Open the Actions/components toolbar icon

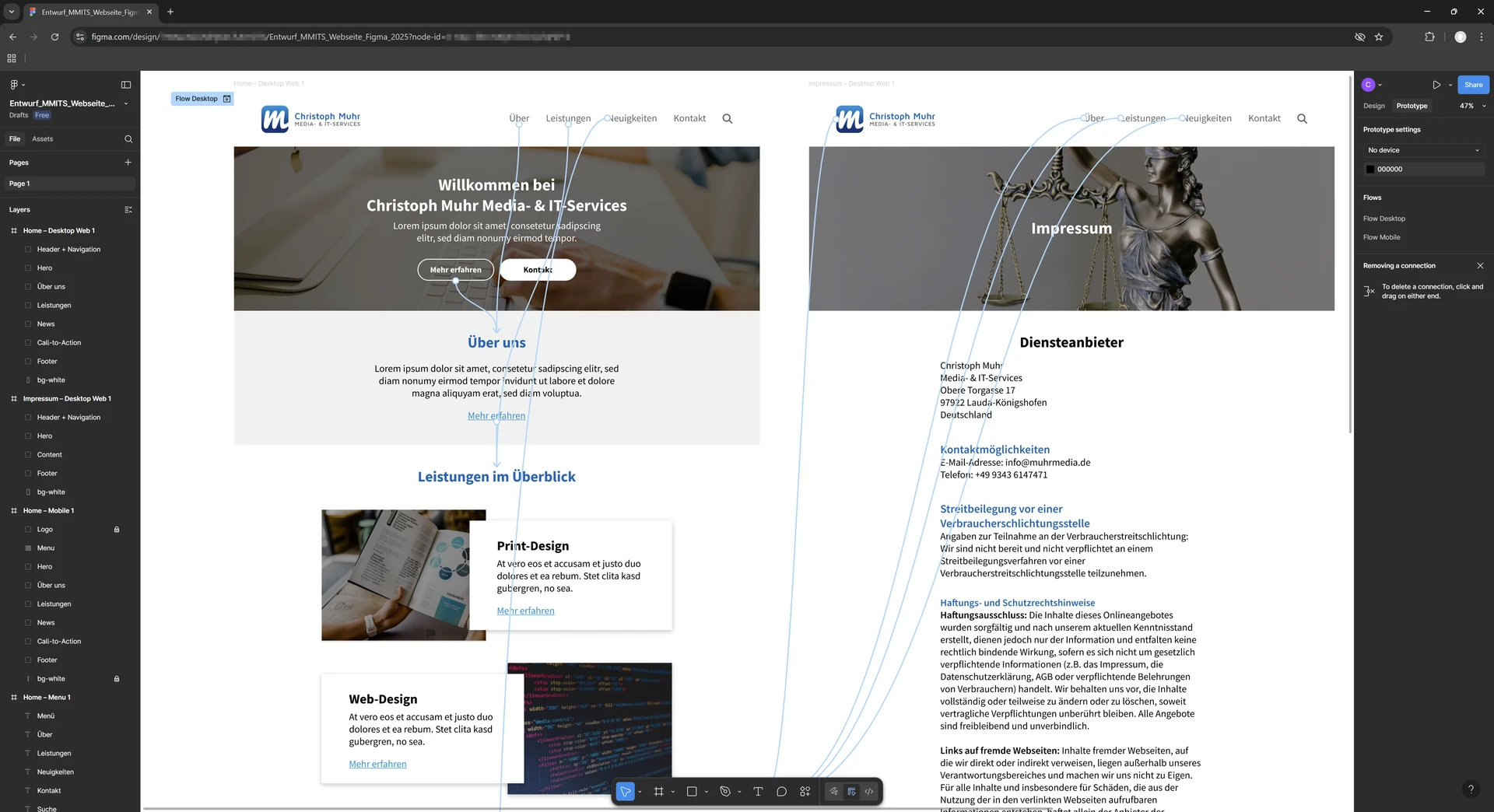[x=805, y=792]
